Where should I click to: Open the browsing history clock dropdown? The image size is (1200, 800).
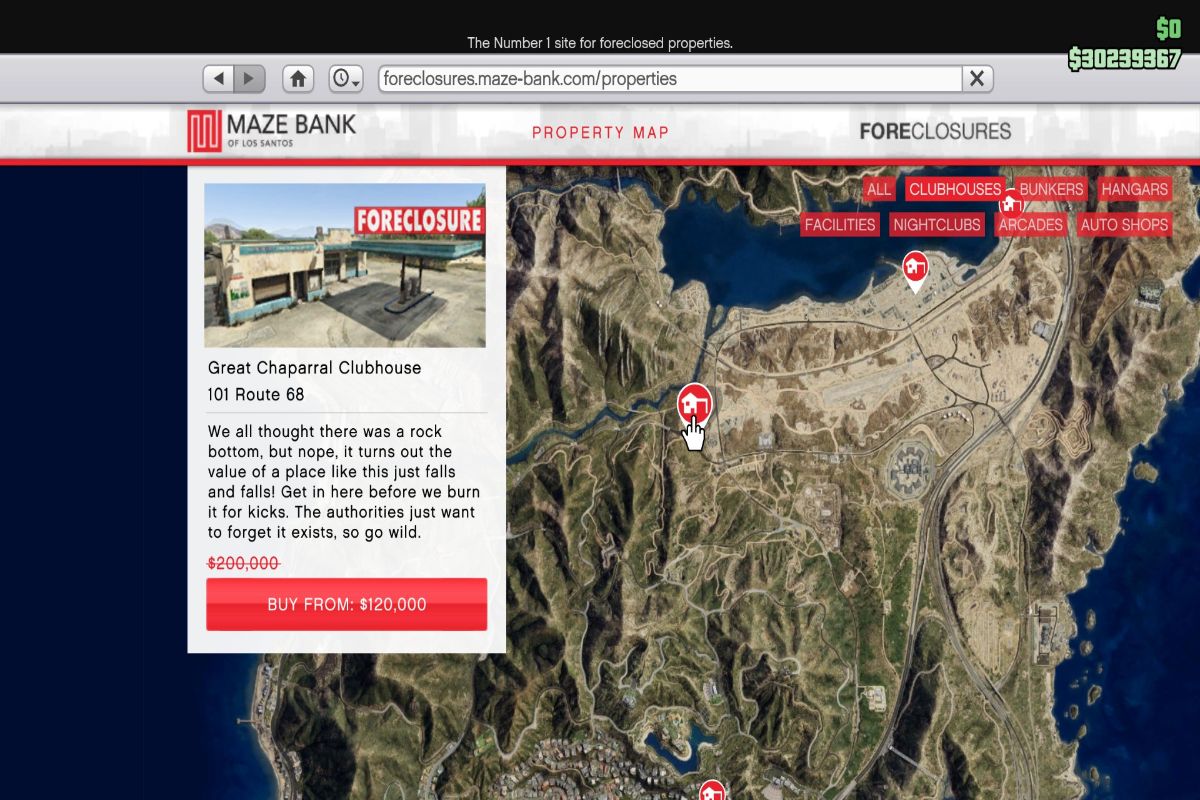click(346, 78)
